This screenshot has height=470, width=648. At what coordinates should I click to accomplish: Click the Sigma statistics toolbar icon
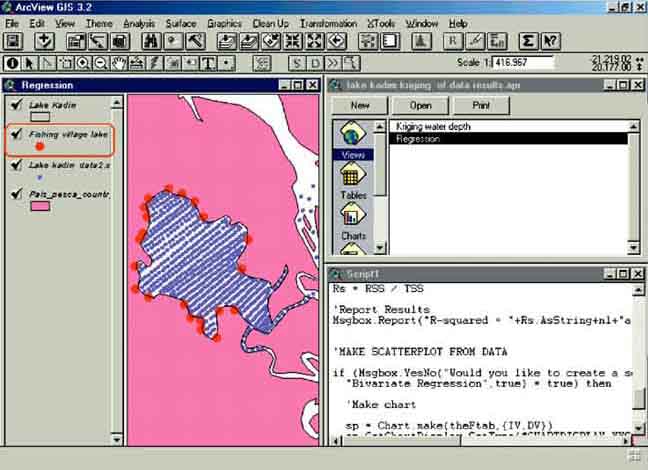click(527, 42)
